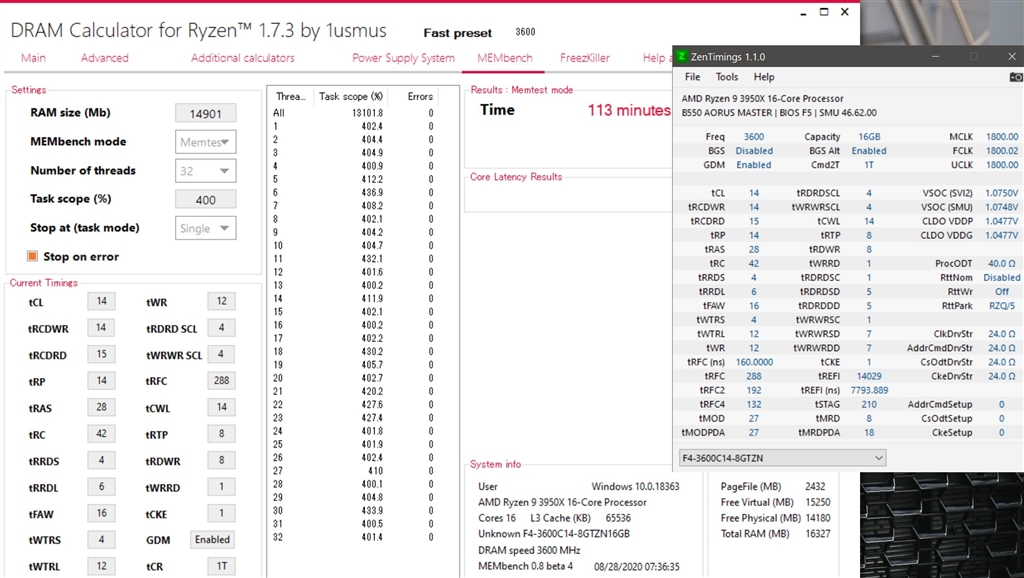Open the Additional calculators tab
1024x578 pixels.
coord(243,57)
